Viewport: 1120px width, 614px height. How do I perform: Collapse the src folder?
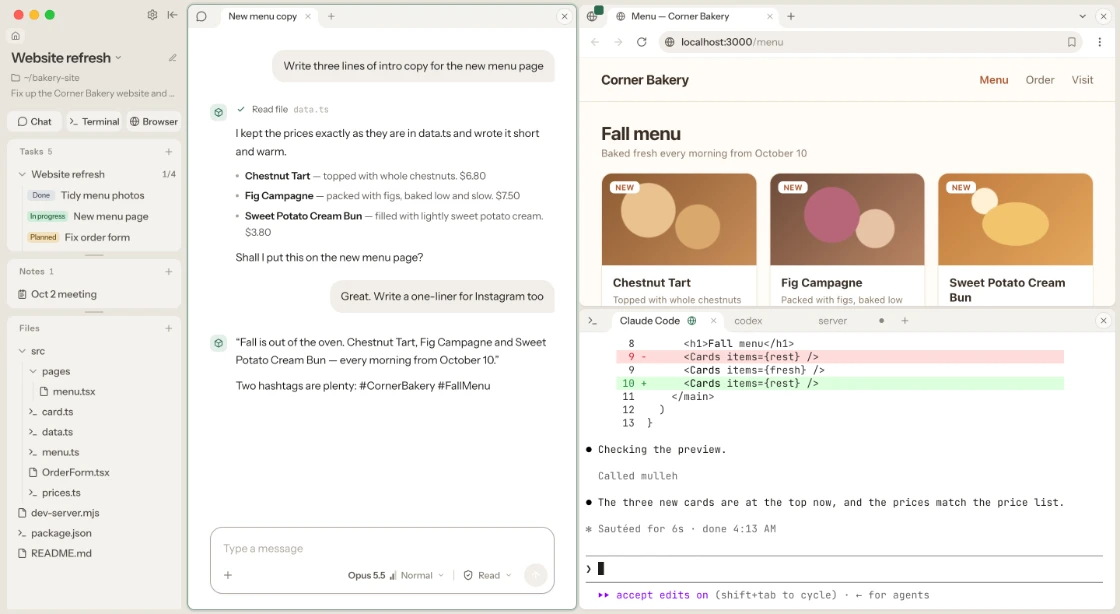22,351
